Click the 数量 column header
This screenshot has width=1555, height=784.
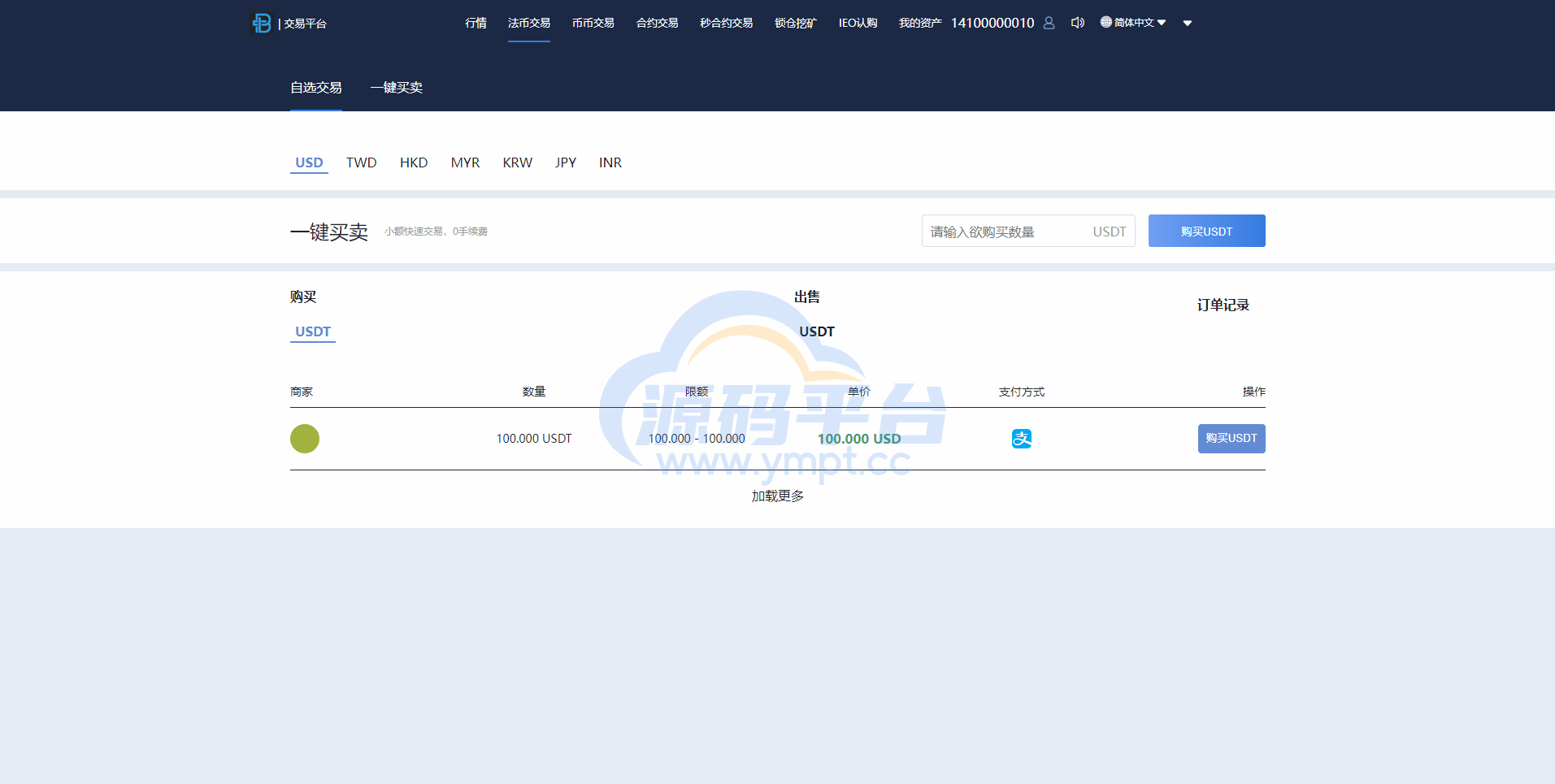(534, 392)
